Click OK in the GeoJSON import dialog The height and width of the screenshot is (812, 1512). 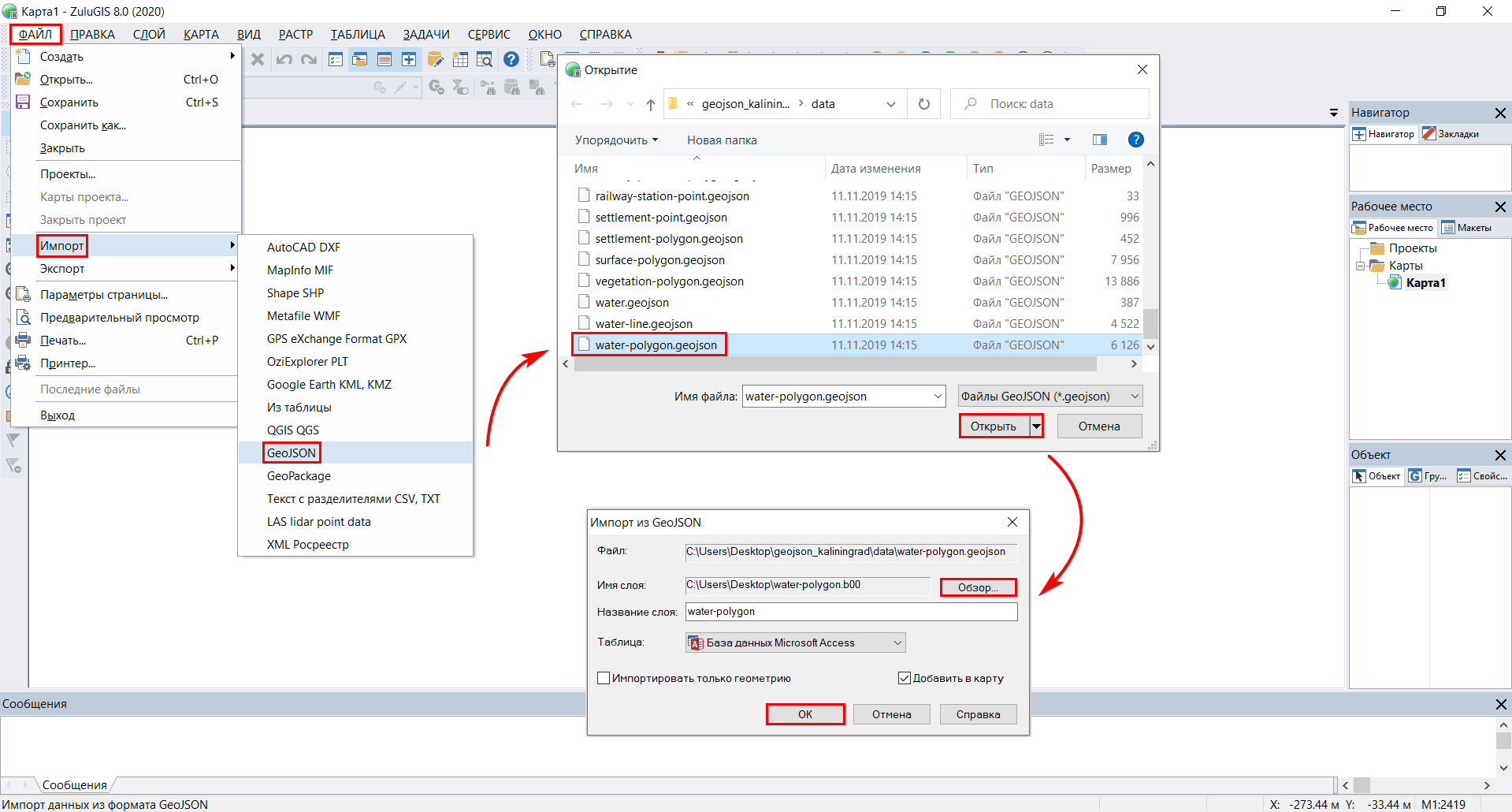[804, 714]
